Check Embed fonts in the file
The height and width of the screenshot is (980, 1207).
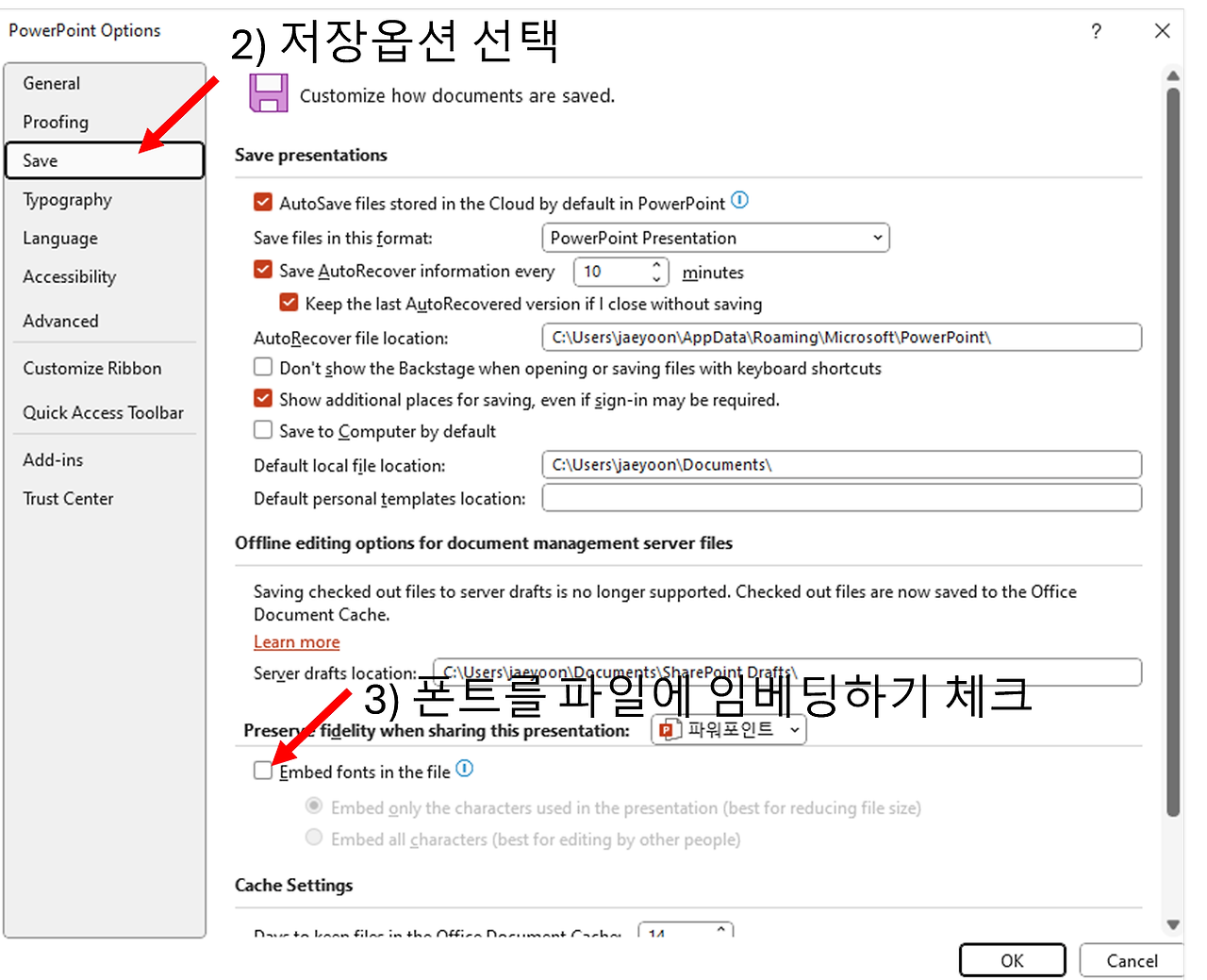263,771
